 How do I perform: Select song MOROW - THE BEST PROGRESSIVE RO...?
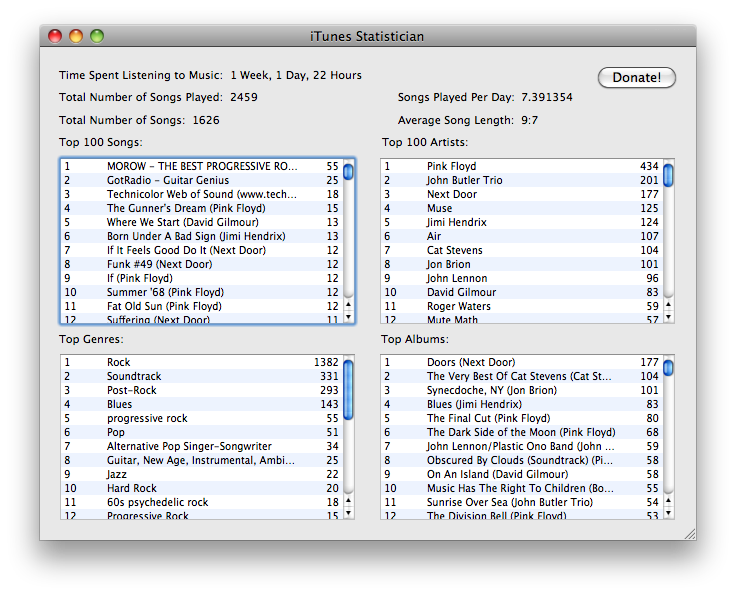pos(202,166)
